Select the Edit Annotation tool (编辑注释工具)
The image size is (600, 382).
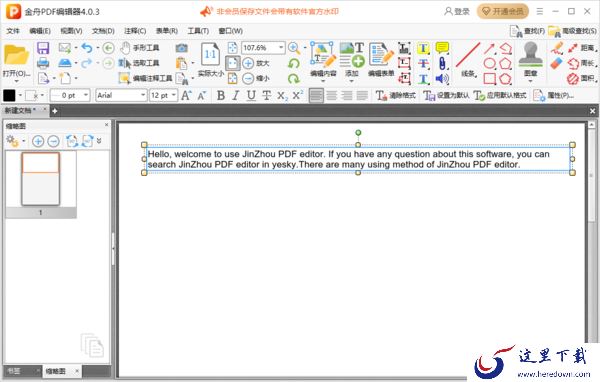pyautogui.click(x=145, y=78)
